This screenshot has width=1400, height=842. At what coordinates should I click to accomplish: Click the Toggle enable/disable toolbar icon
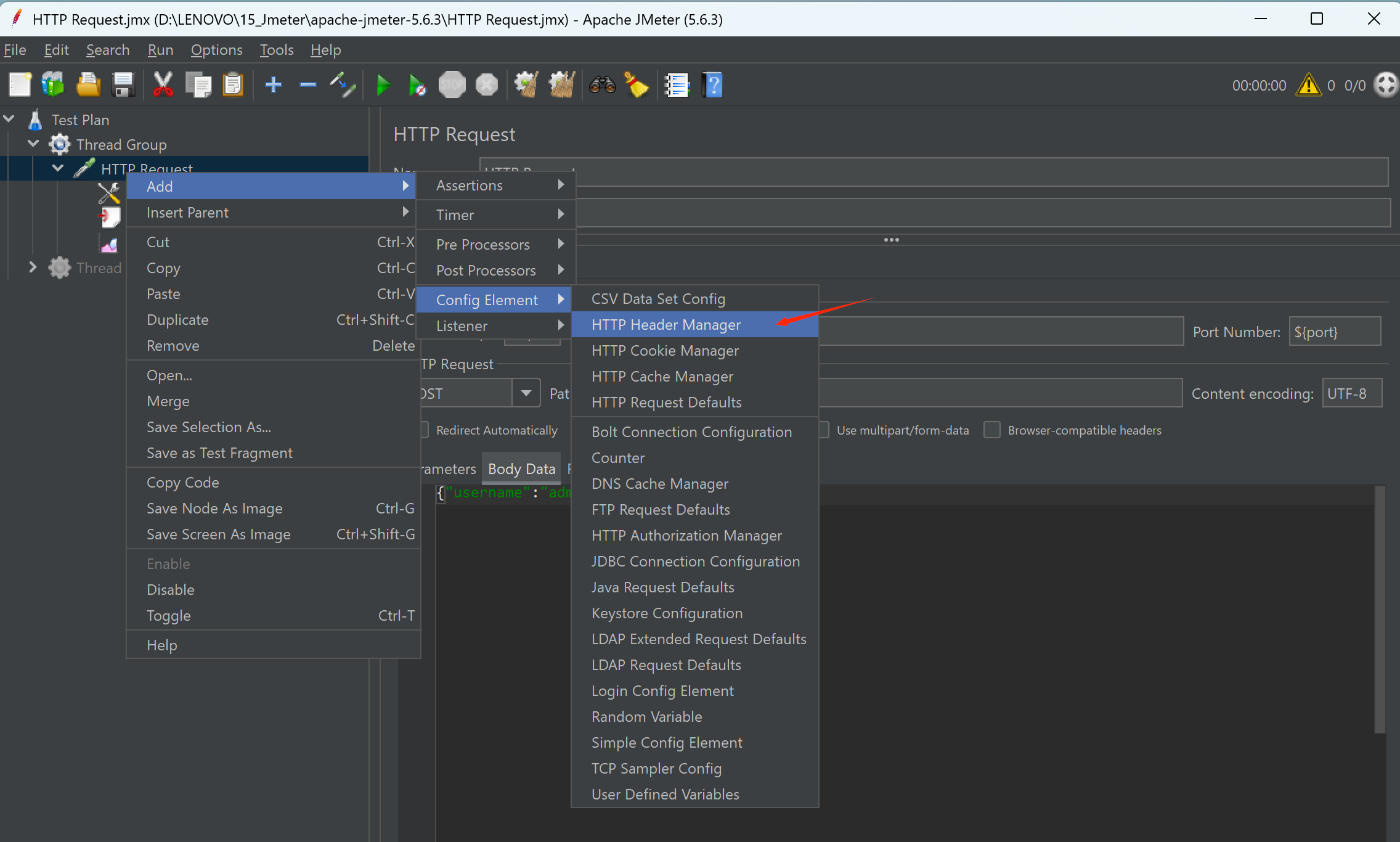click(x=343, y=85)
